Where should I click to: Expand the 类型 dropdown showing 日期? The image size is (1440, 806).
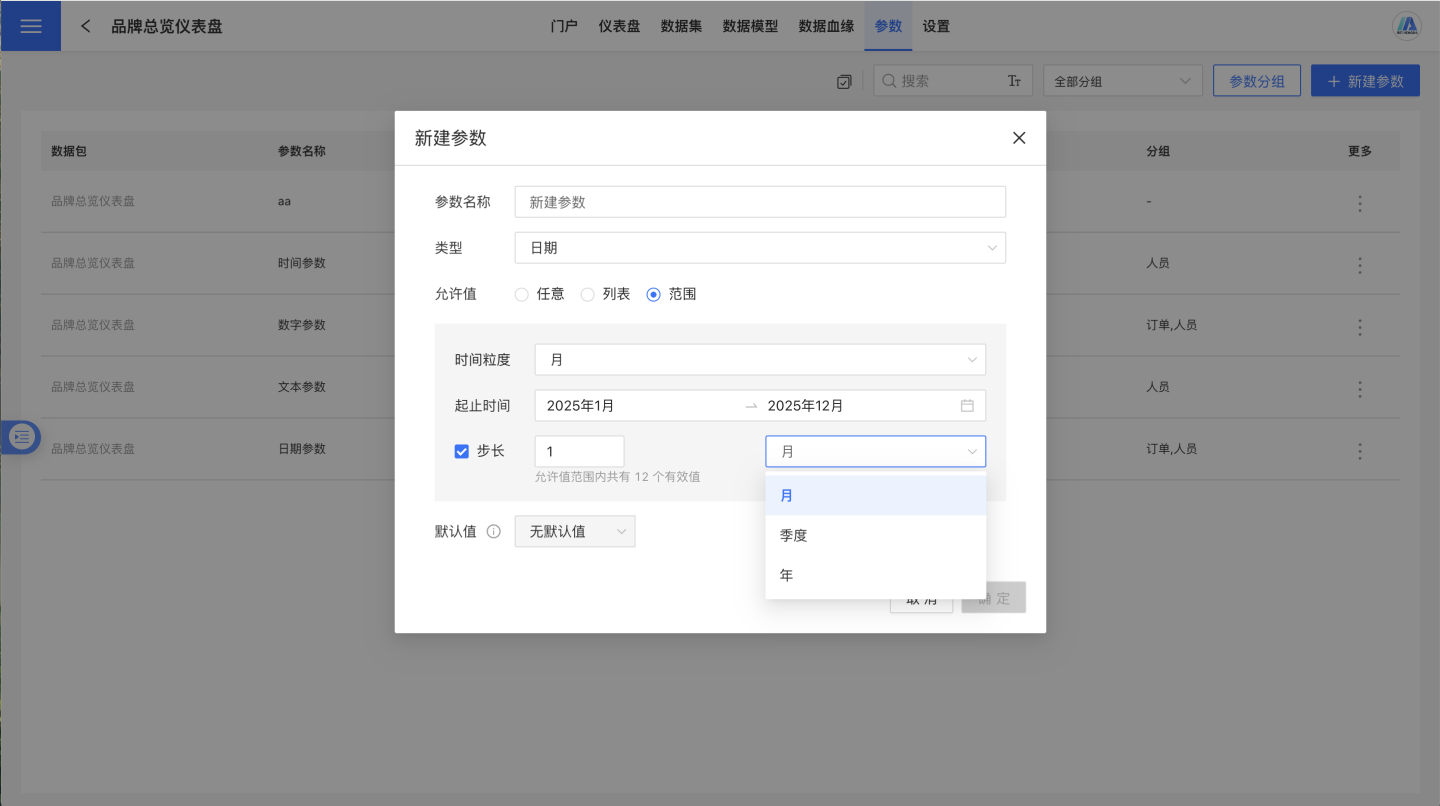760,248
